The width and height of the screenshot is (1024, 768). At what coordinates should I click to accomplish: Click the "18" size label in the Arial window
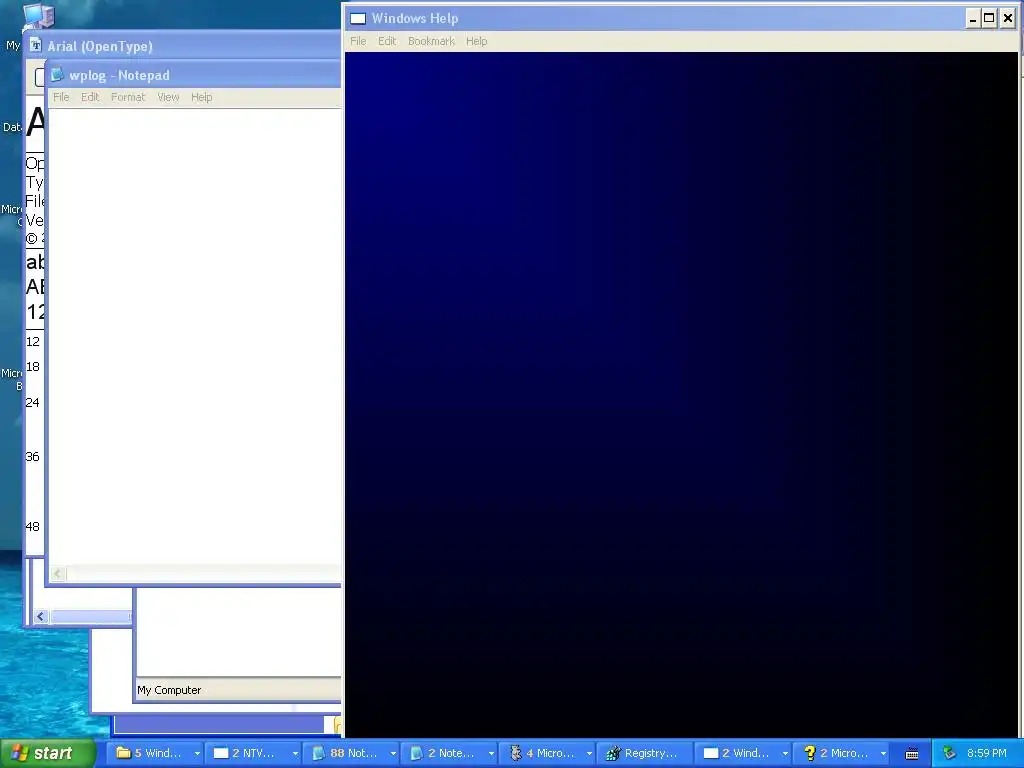pyautogui.click(x=33, y=366)
